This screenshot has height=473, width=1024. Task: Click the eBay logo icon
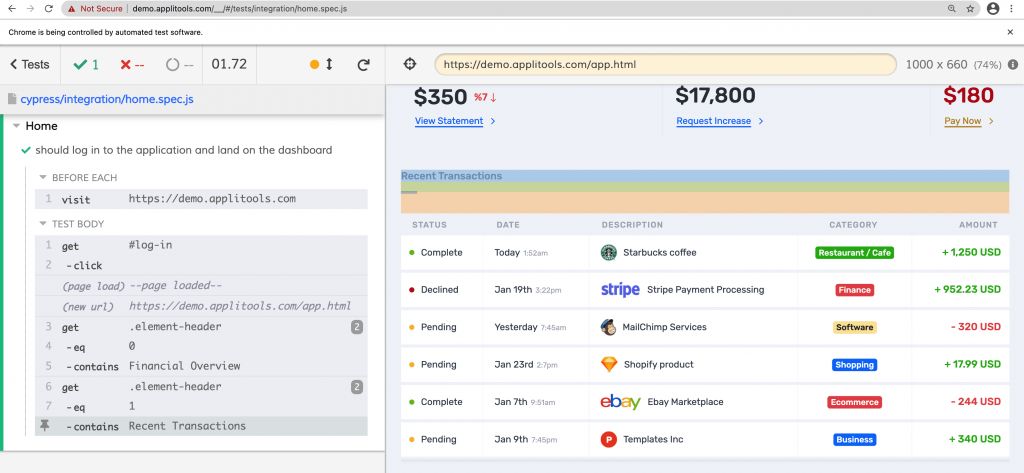point(620,402)
